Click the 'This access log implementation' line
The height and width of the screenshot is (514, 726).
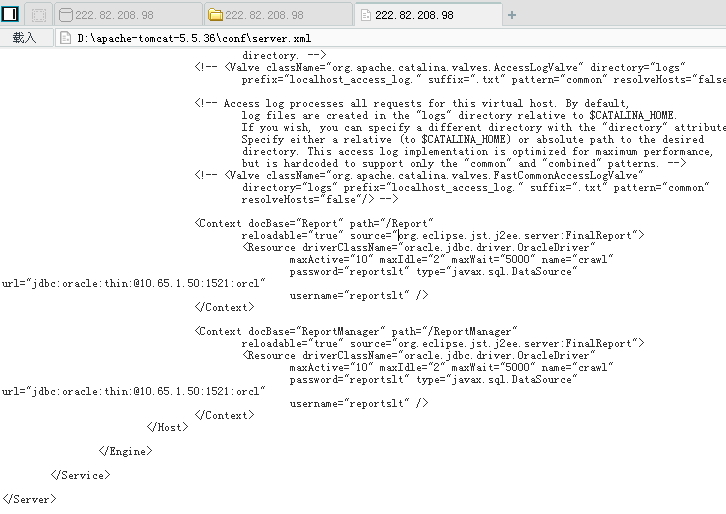(477, 151)
